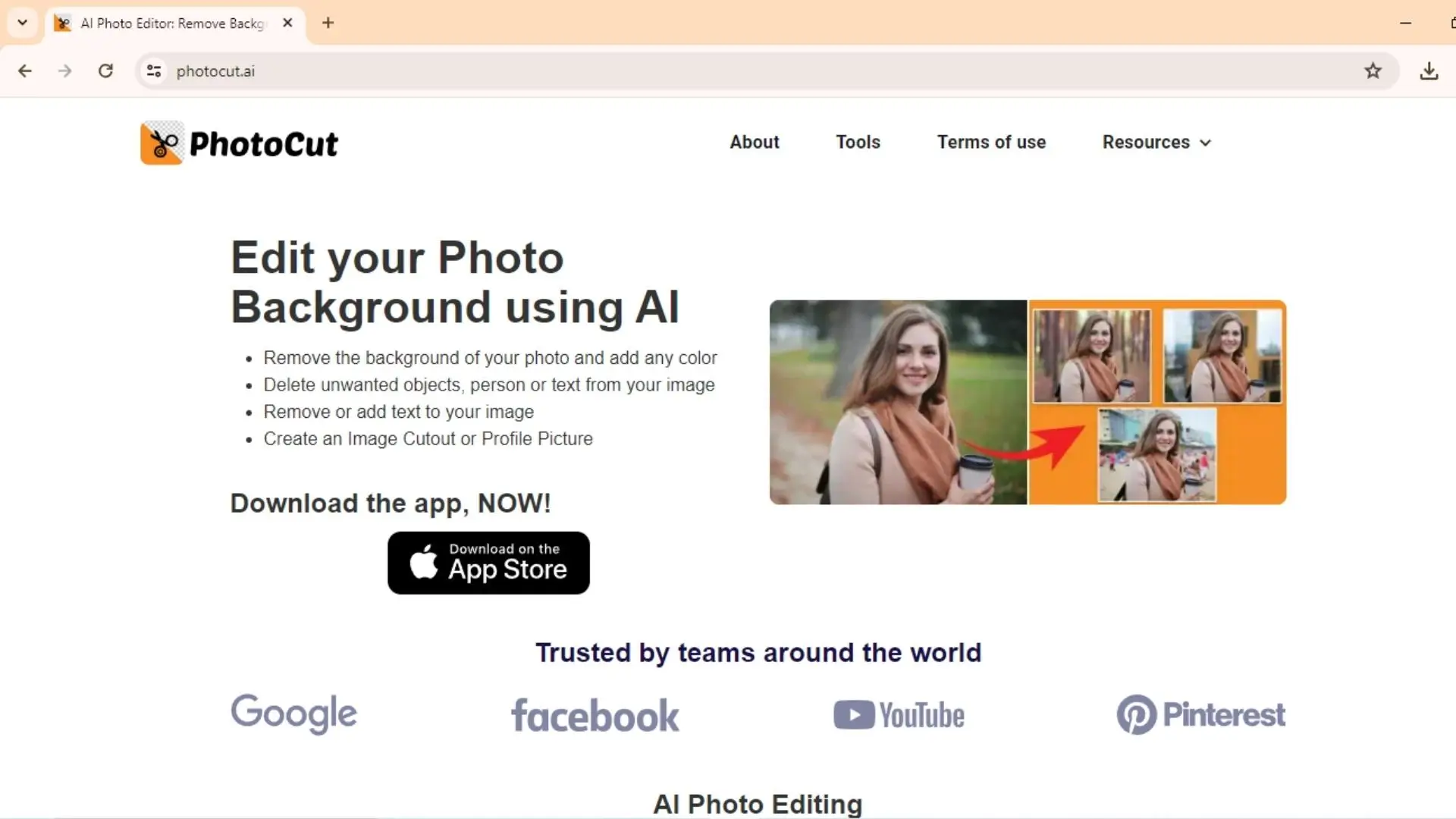
Task: Click the 'AI Photo Editing' heading
Action: (758, 804)
